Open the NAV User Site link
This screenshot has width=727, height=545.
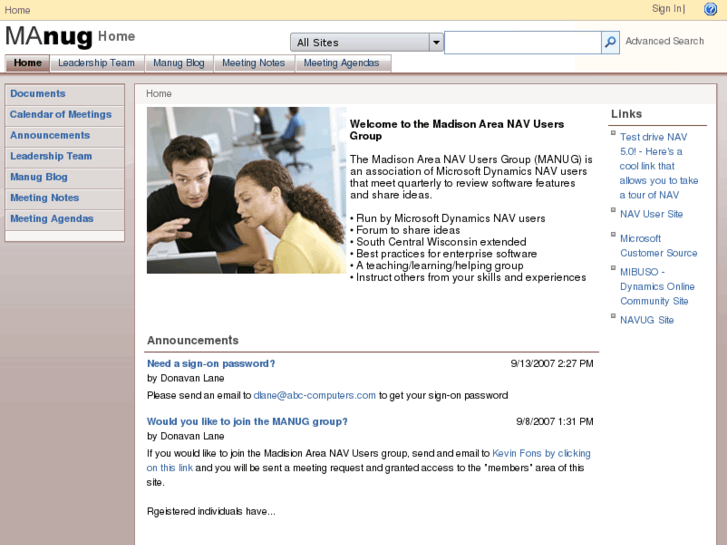point(651,214)
